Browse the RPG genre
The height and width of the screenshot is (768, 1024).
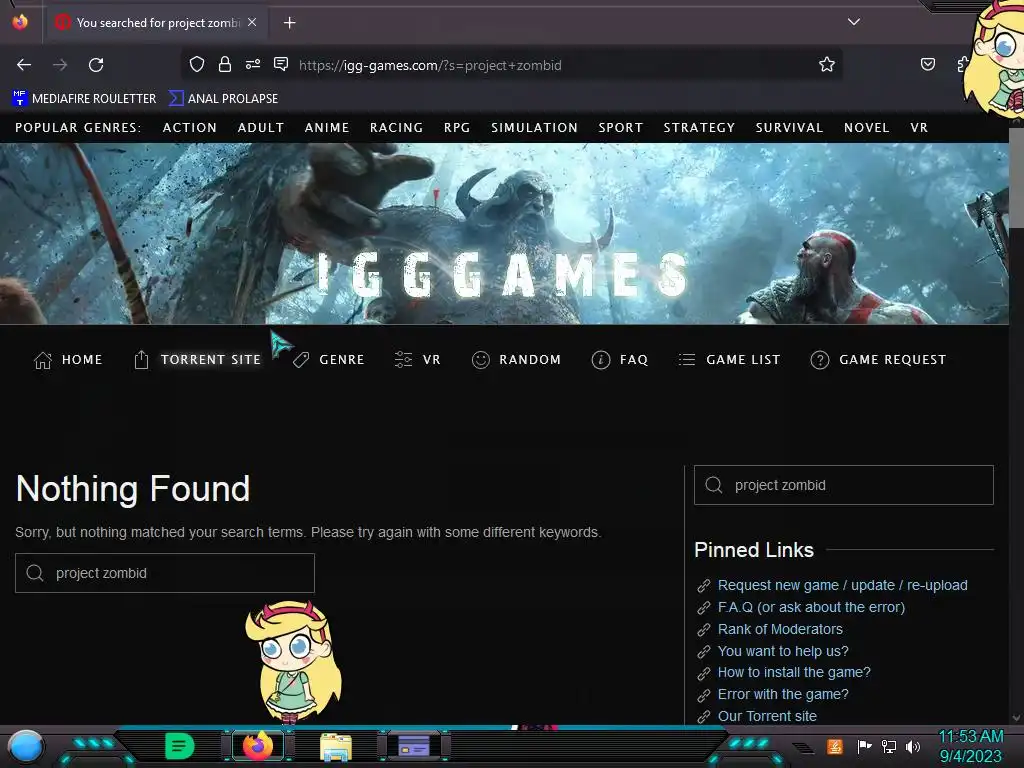click(457, 128)
